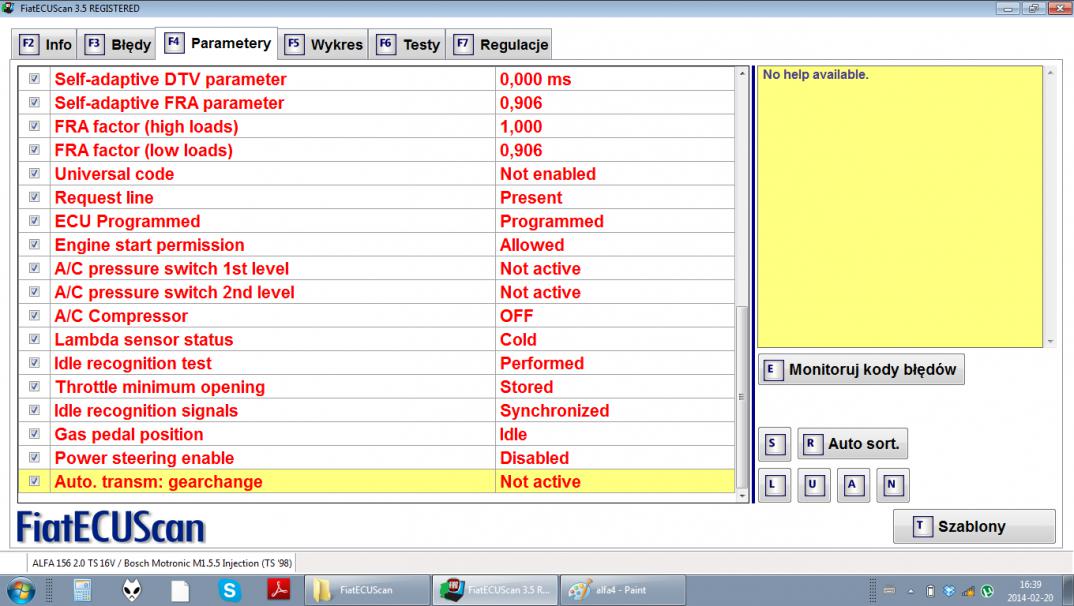Click the Auto sort. button
The width and height of the screenshot is (1074, 606).
tap(853, 444)
